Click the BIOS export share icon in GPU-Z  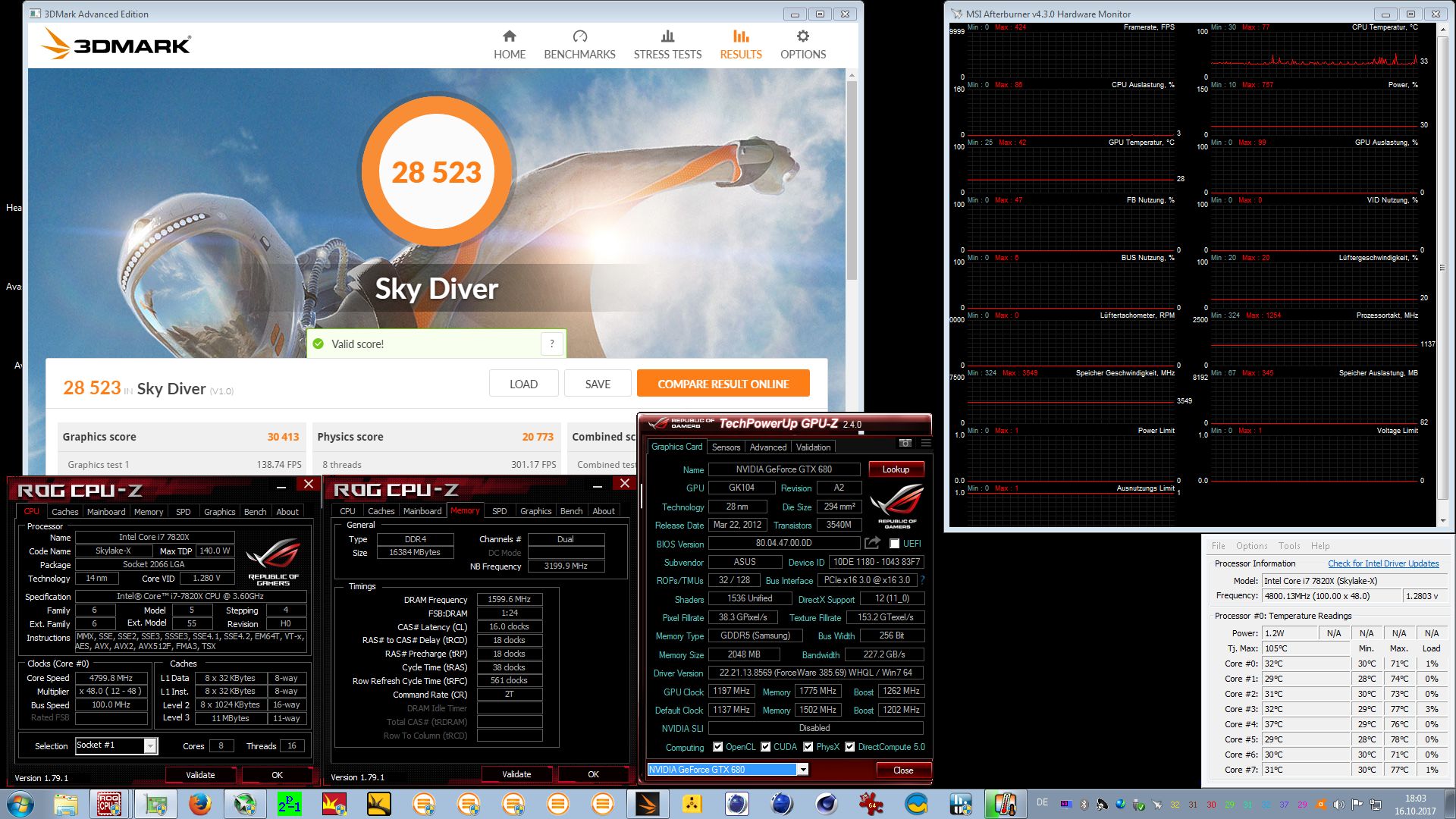coord(872,543)
